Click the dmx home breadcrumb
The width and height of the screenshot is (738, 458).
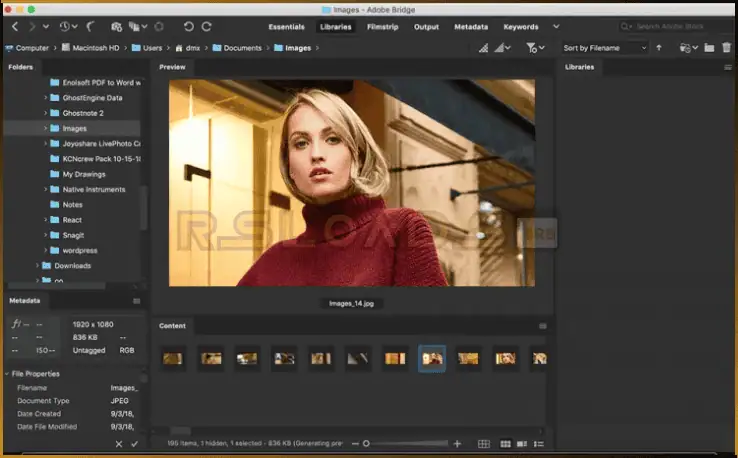coord(188,48)
